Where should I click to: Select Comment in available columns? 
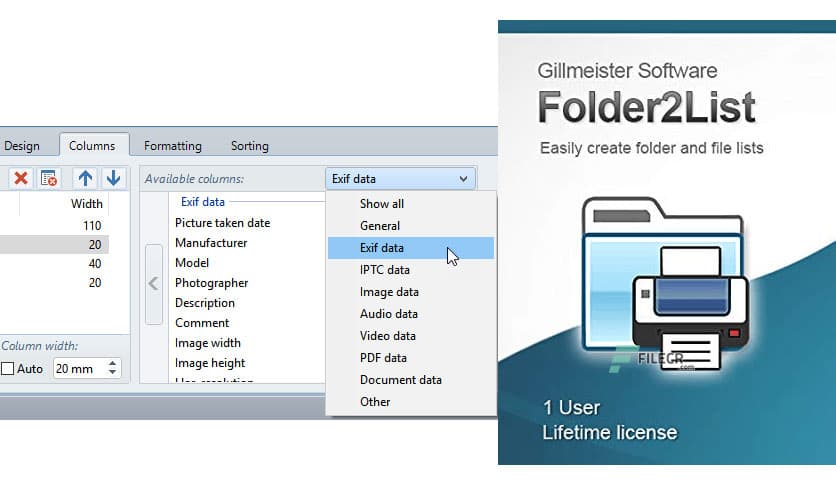pyautogui.click(x=202, y=323)
